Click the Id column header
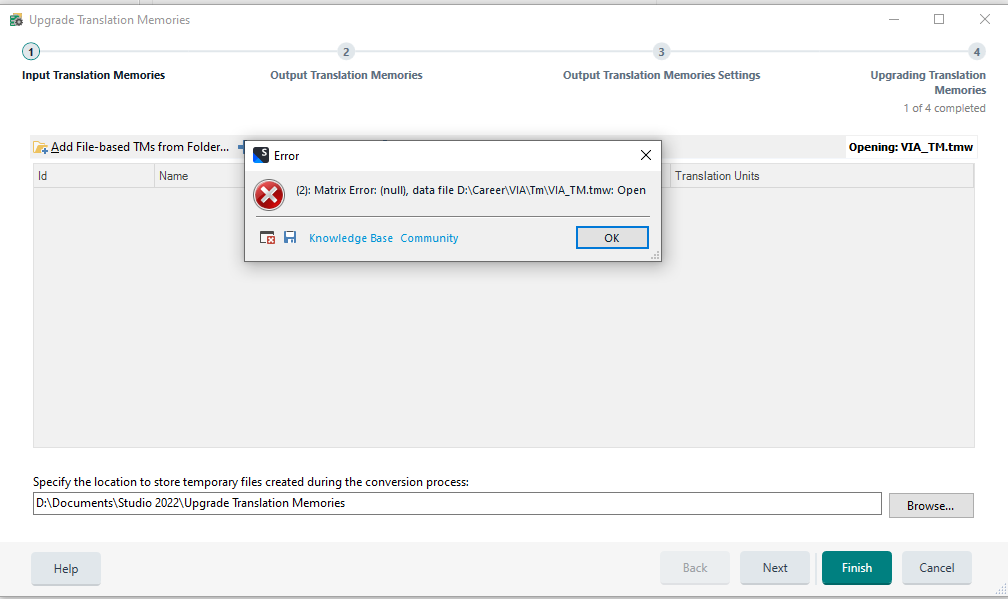 click(x=94, y=176)
